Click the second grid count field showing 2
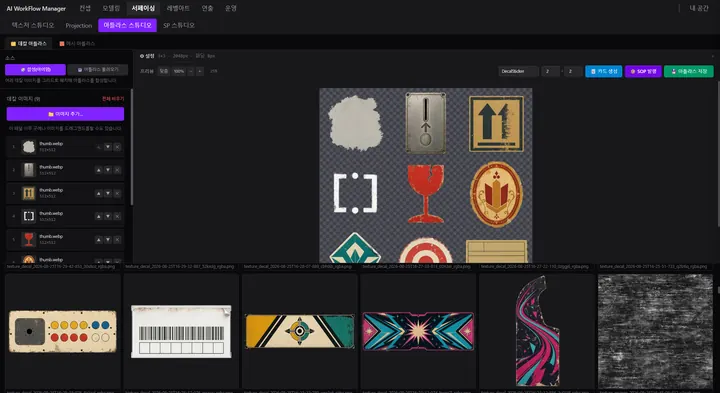This screenshot has width=720, height=393. pos(573,71)
